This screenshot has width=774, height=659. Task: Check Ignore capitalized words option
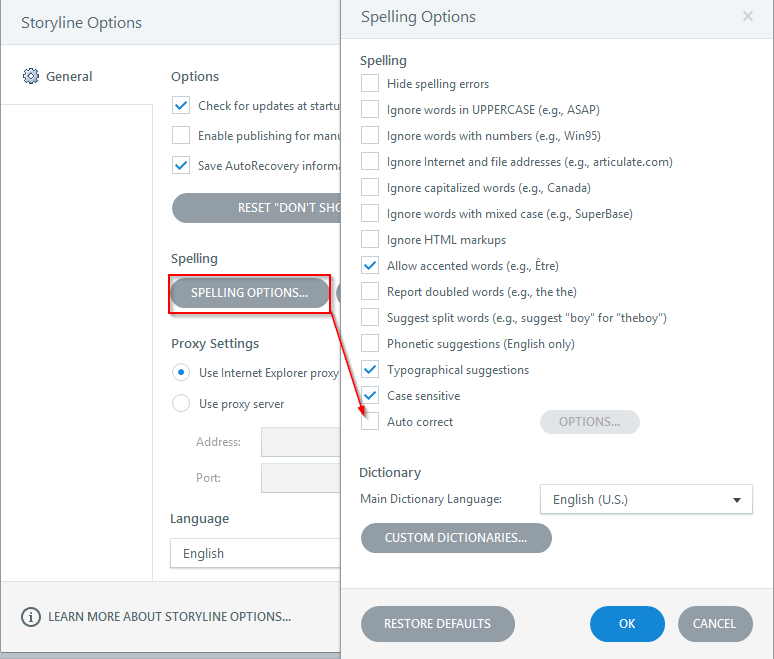[x=370, y=188]
